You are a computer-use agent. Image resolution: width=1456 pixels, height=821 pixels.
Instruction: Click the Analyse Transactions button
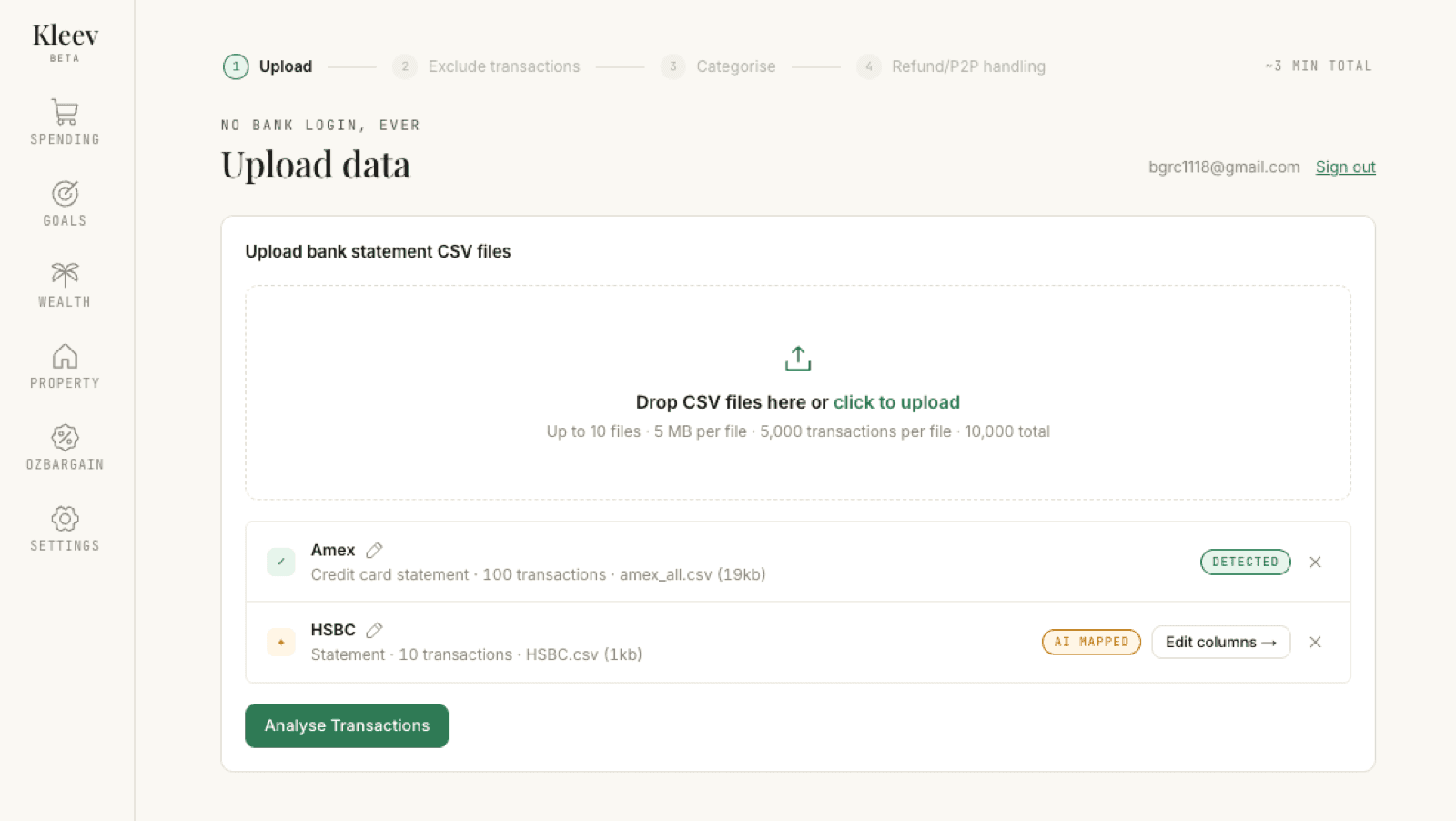pos(347,725)
